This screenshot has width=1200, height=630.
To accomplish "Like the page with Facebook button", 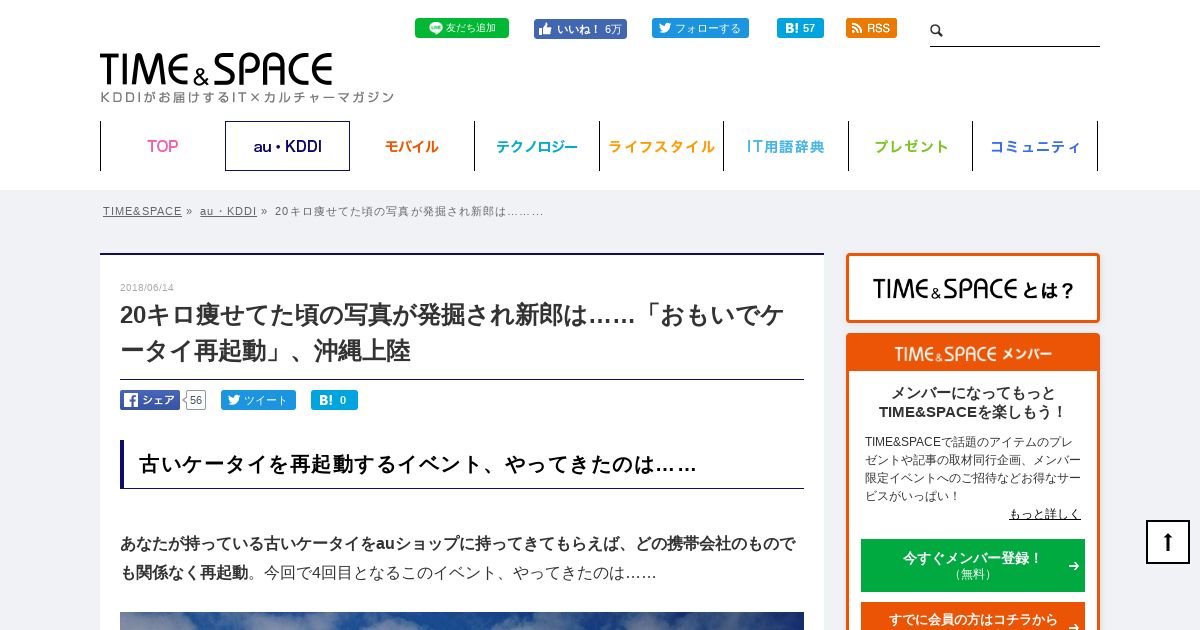I will [x=580, y=29].
